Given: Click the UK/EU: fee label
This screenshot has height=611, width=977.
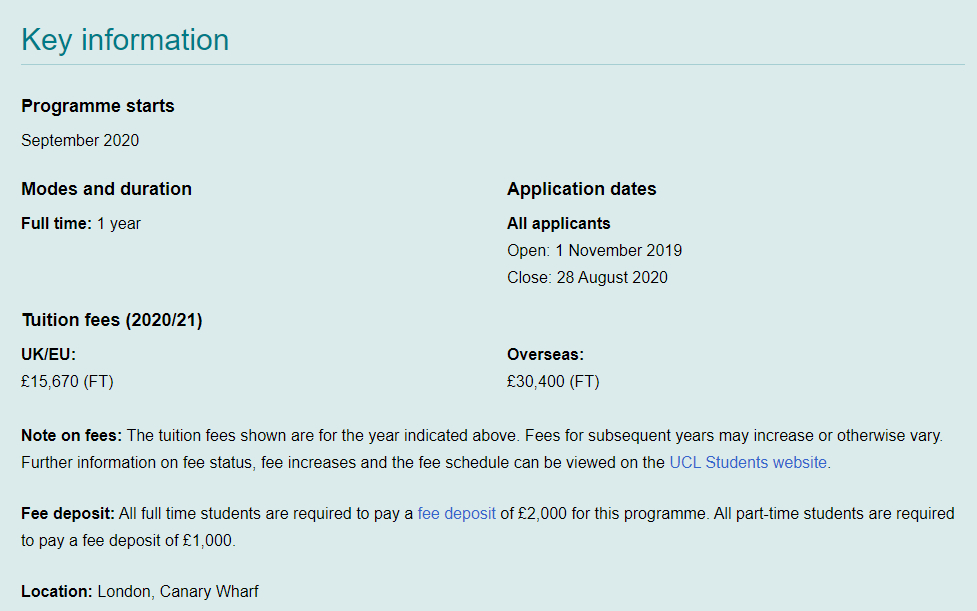Looking at the screenshot, I should click(x=48, y=355).
